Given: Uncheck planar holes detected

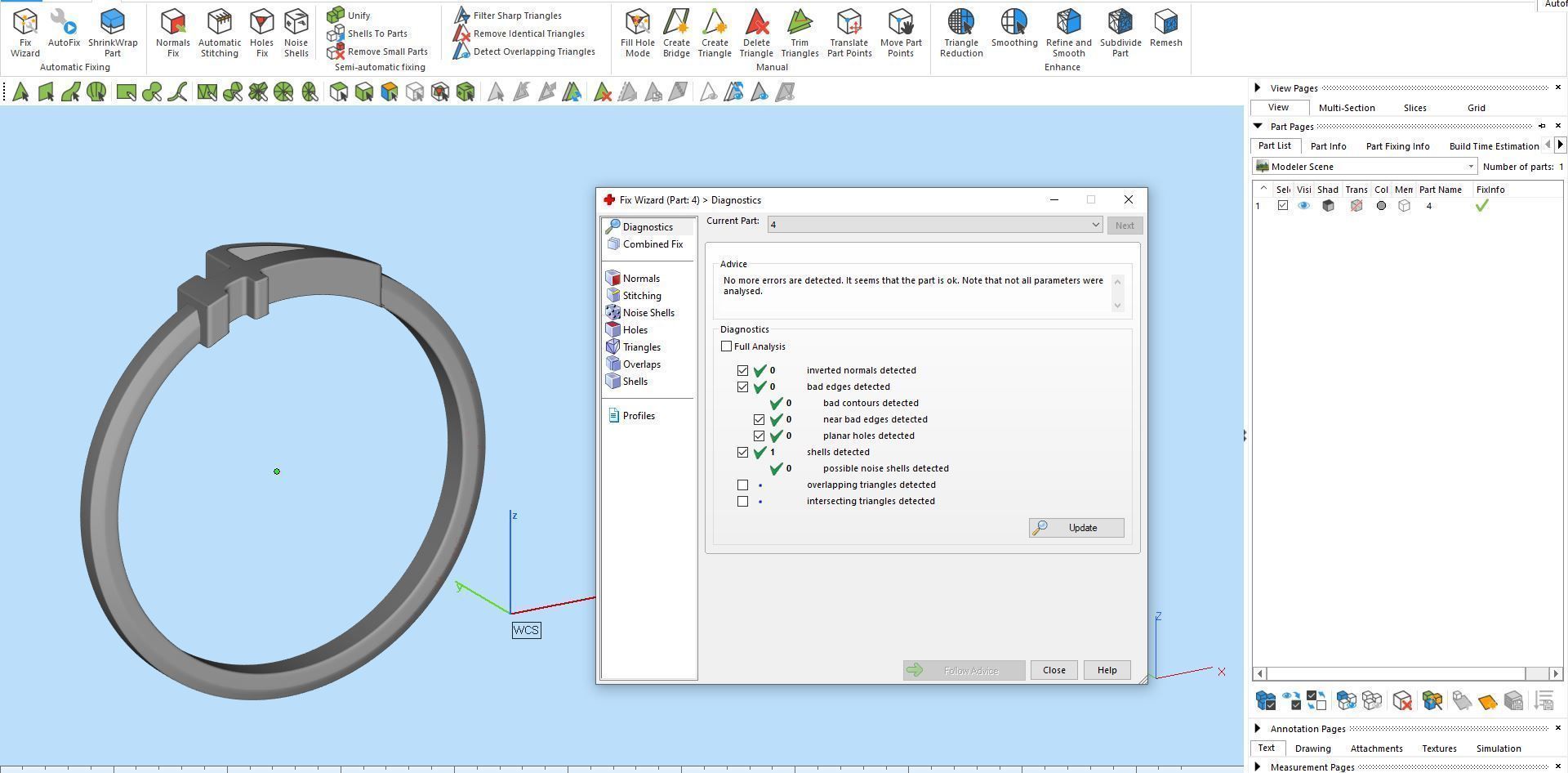Looking at the screenshot, I should (x=759, y=436).
